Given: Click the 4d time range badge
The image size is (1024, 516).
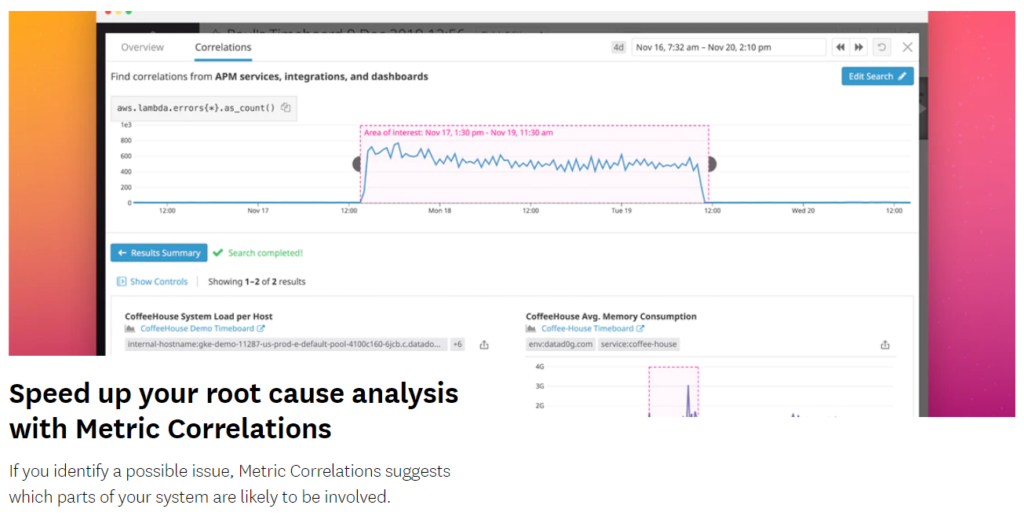Looking at the screenshot, I should tap(618, 48).
